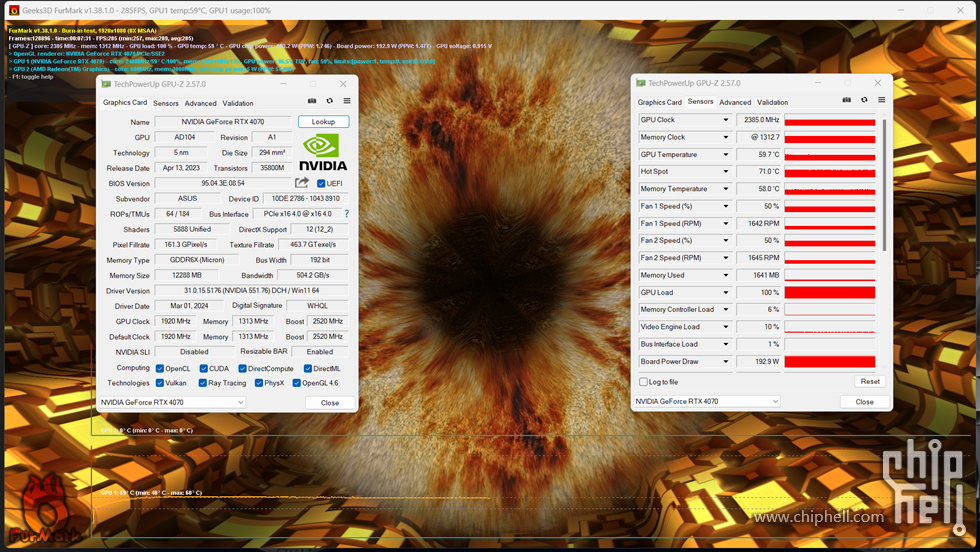980x552 pixels.
Task: Open the GPU selector dropdown in Sensors window
Action: click(707, 401)
